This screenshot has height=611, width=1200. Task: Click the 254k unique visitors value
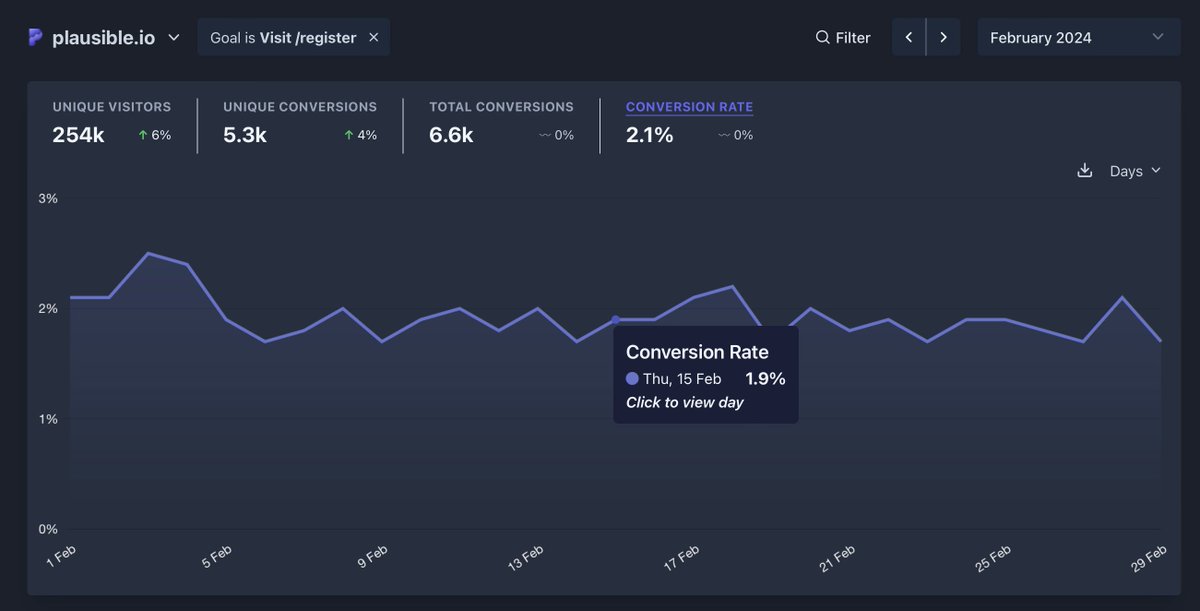coord(78,135)
